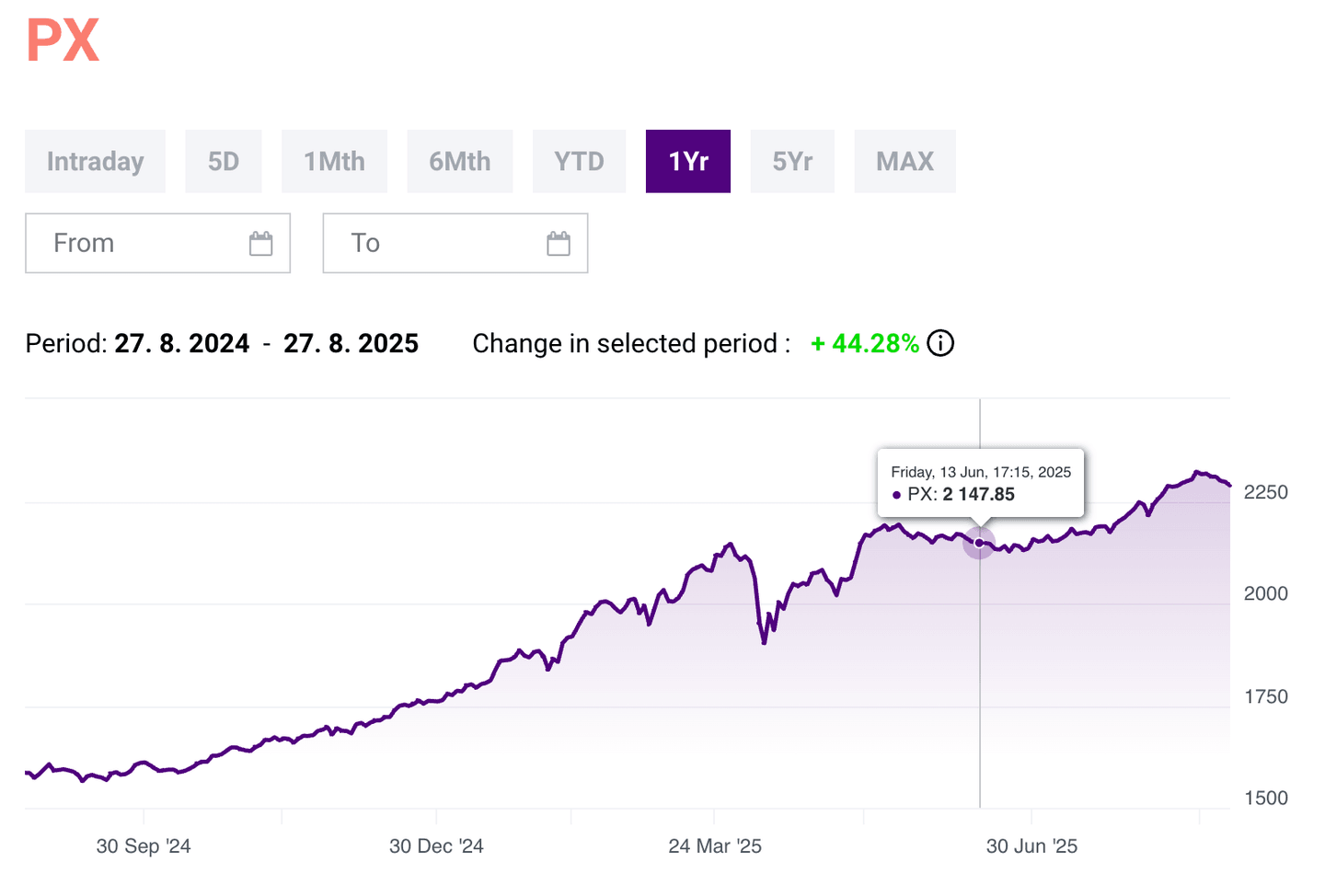The width and height of the screenshot is (1325, 896).
Task: Click the calendar icon in To field
Action: tap(559, 244)
